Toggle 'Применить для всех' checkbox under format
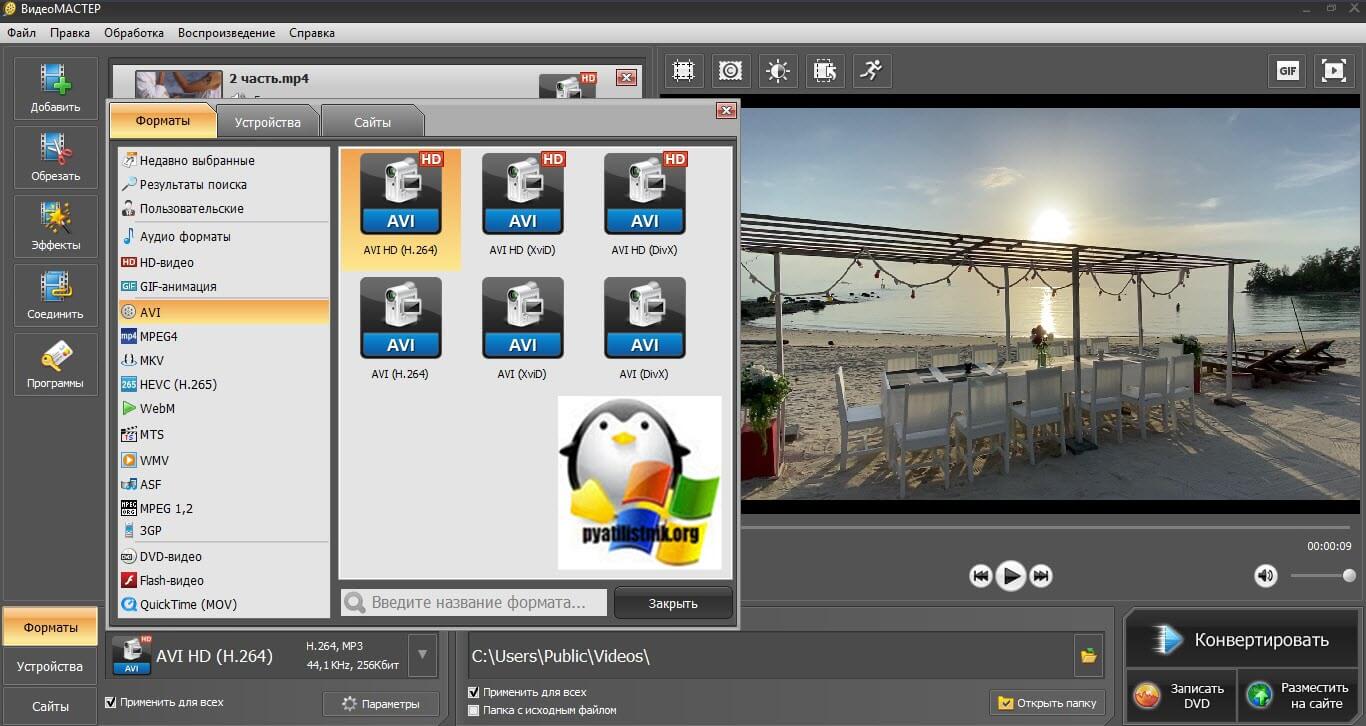 click(111, 703)
